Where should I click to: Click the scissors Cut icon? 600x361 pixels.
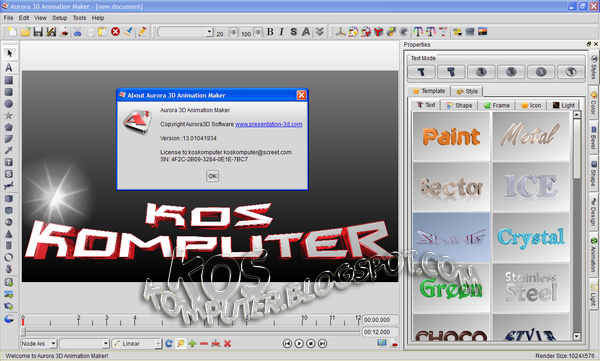[78, 32]
